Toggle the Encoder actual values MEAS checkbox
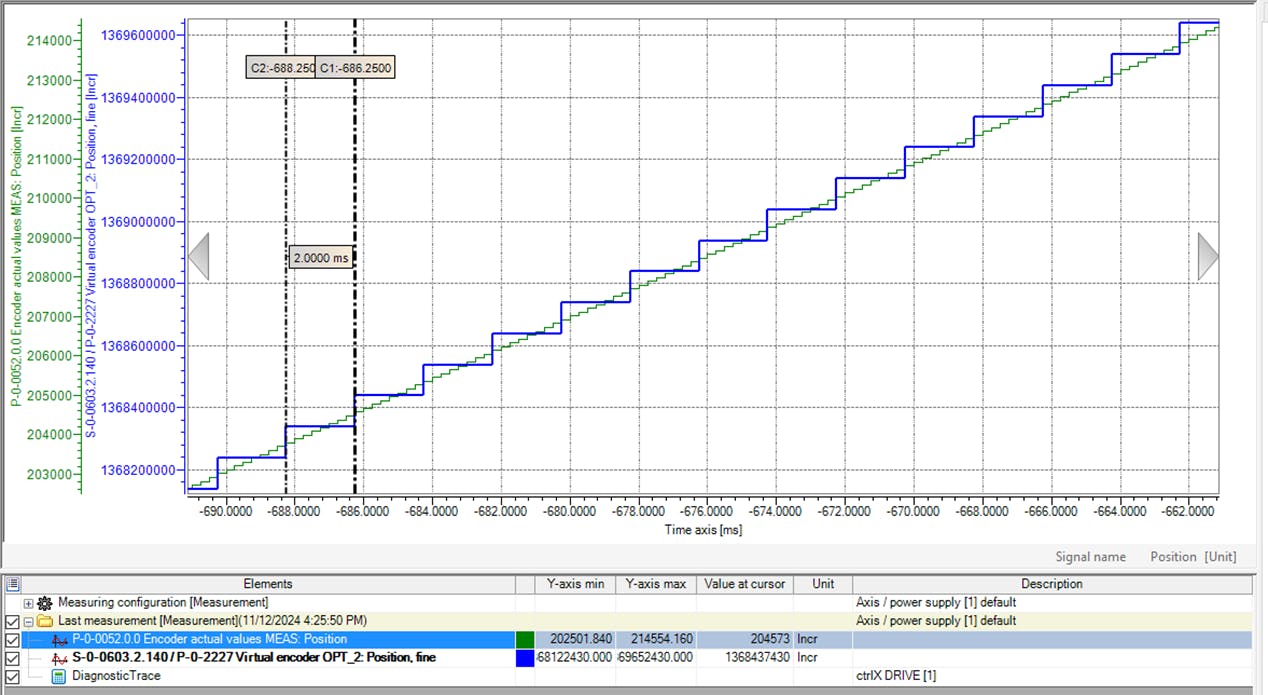This screenshot has width=1268, height=695. tap(12, 639)
